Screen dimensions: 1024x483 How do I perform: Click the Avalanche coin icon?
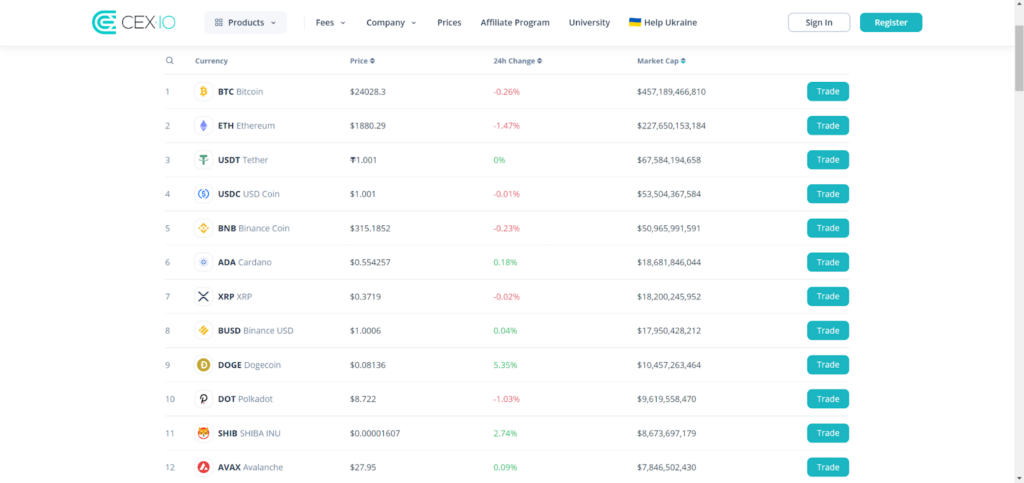coord(203,467)
